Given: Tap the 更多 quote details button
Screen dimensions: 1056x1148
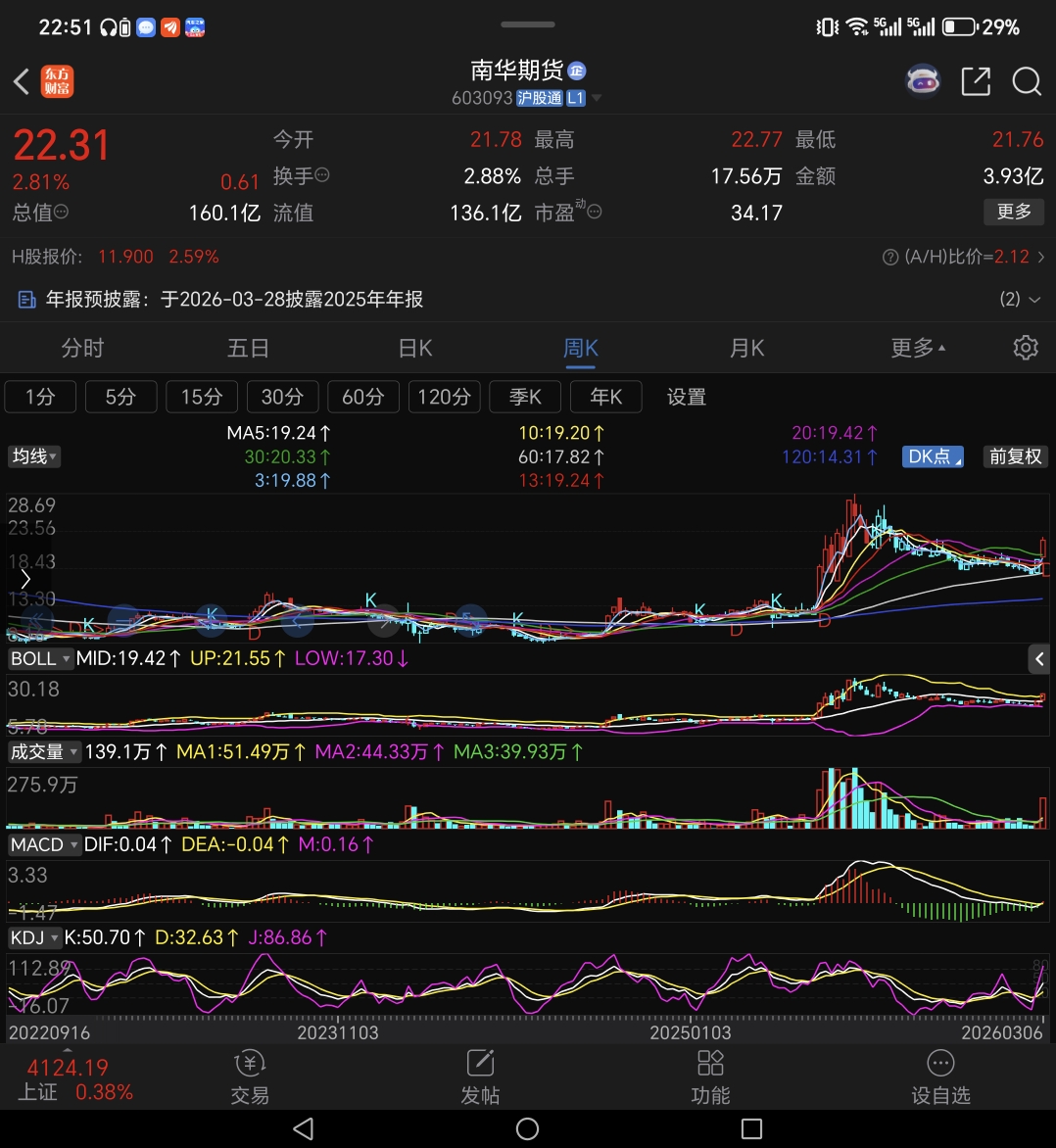Looking at the screenshot, I should (x=1014, y=212).
